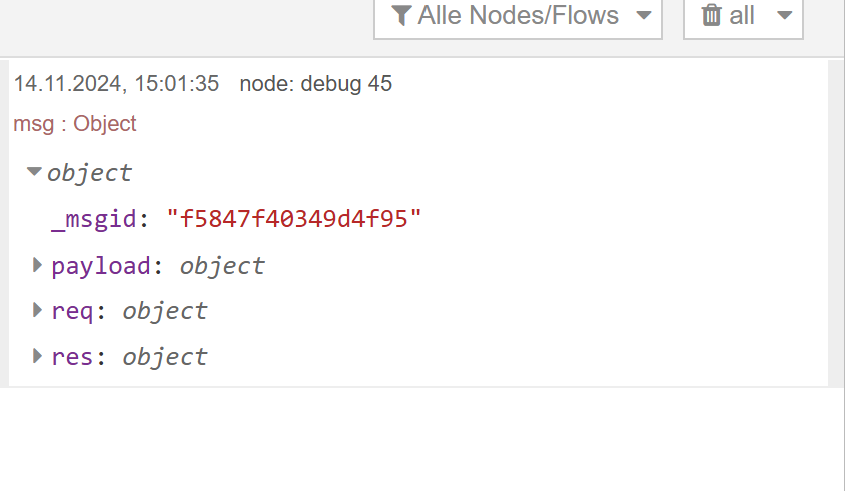This screenshot has width=846, height=492.
Task: Click the 'msg : Object' label
Action: point(75,124)
